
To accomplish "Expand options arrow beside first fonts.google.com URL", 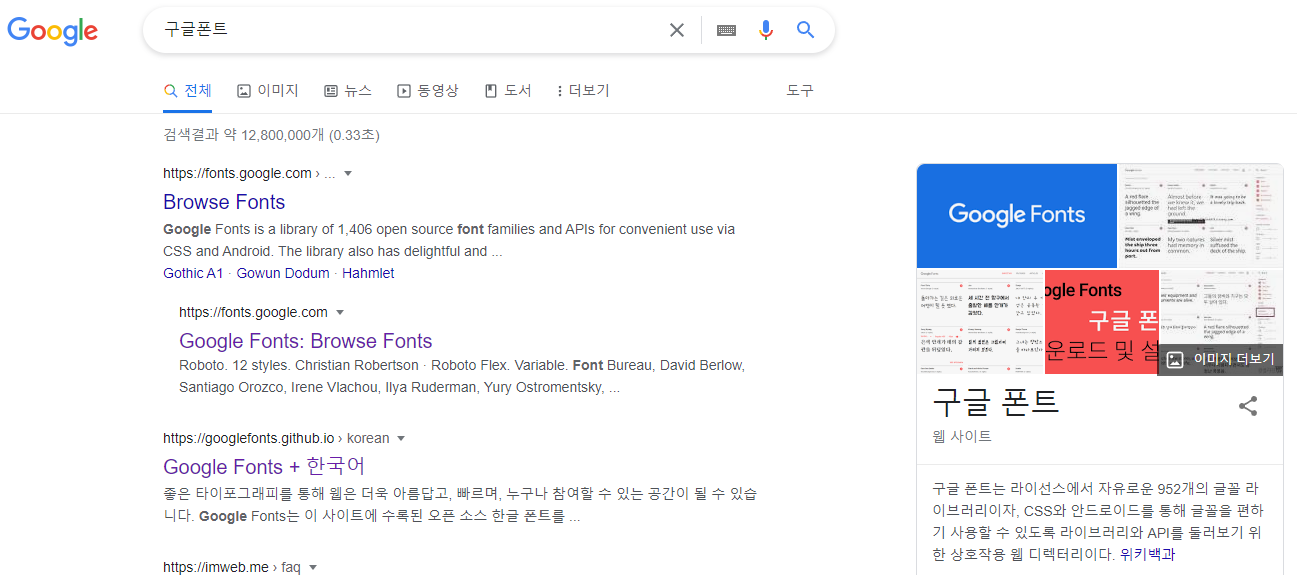I will tap(348, 173).
